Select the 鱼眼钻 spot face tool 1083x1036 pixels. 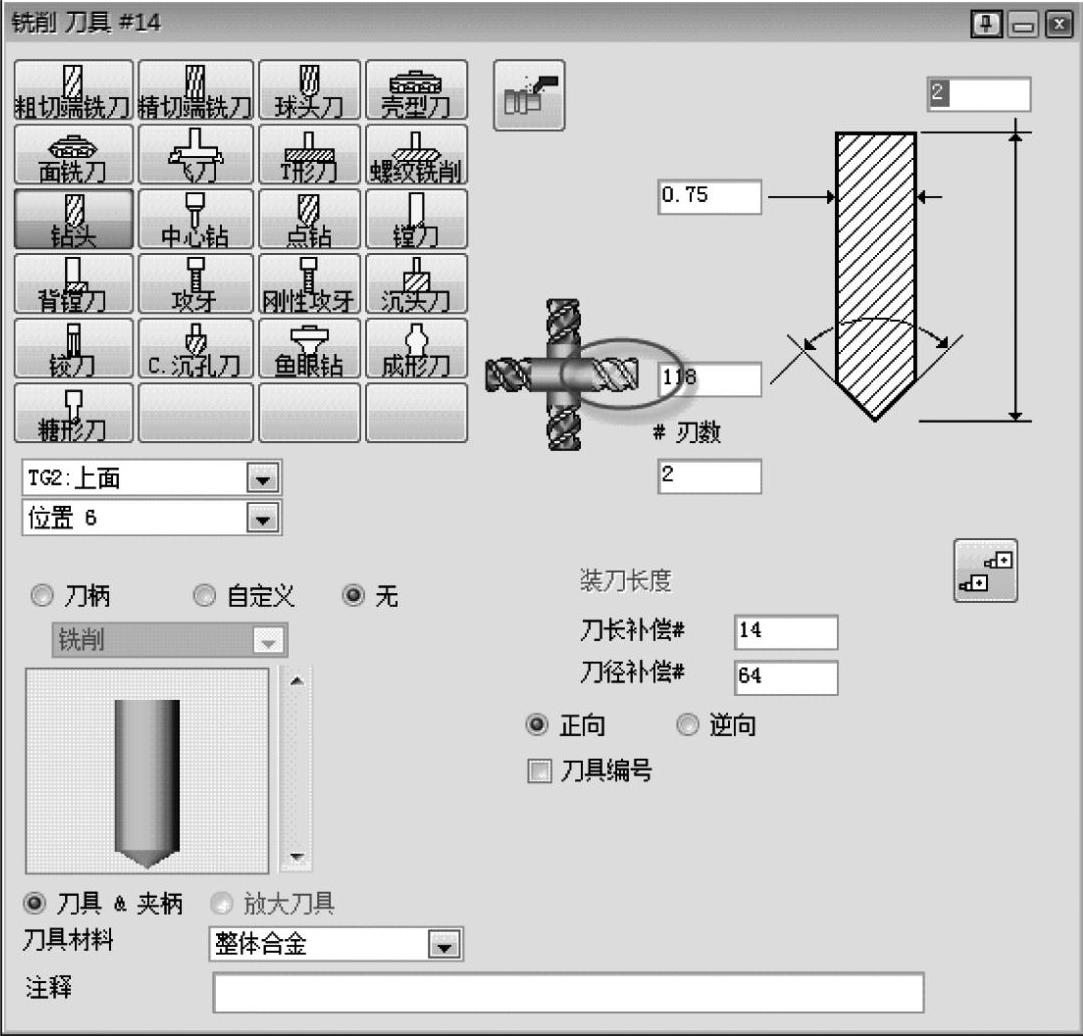(x=309, y=348)
